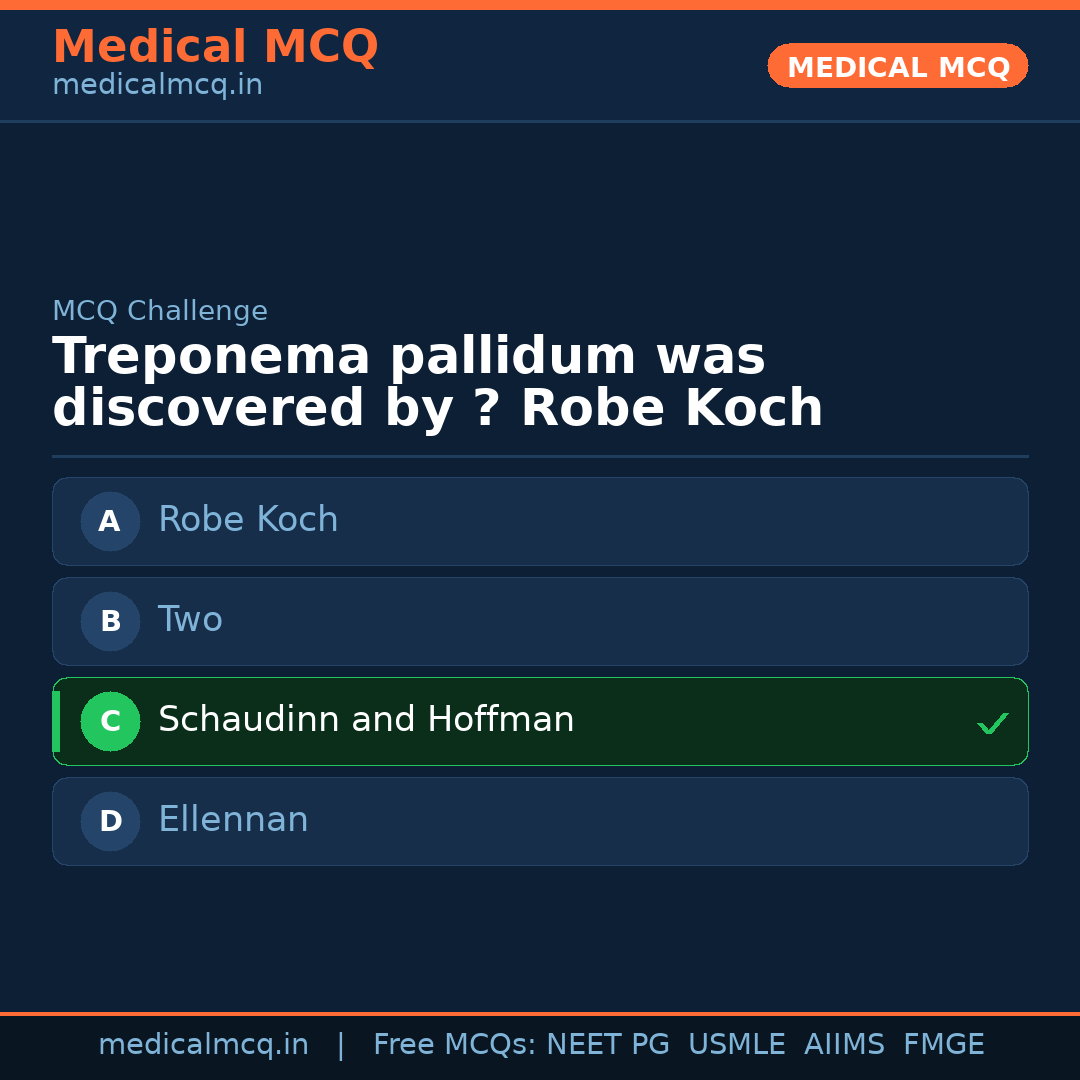
Task: Choose the answer text "Two"
Action: coord(190,620)
